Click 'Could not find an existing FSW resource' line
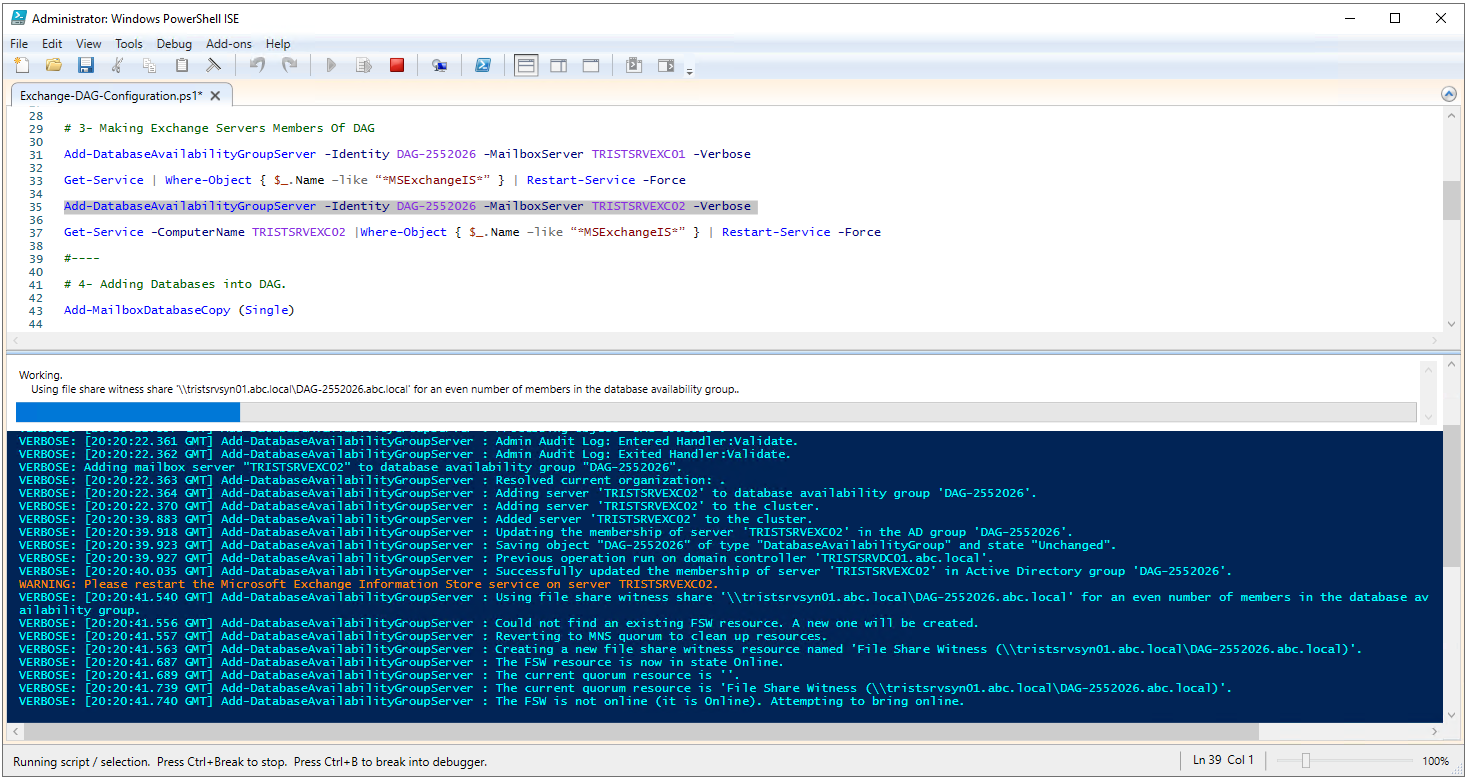This screenshot has width=1467, height=778. (498, 623)
